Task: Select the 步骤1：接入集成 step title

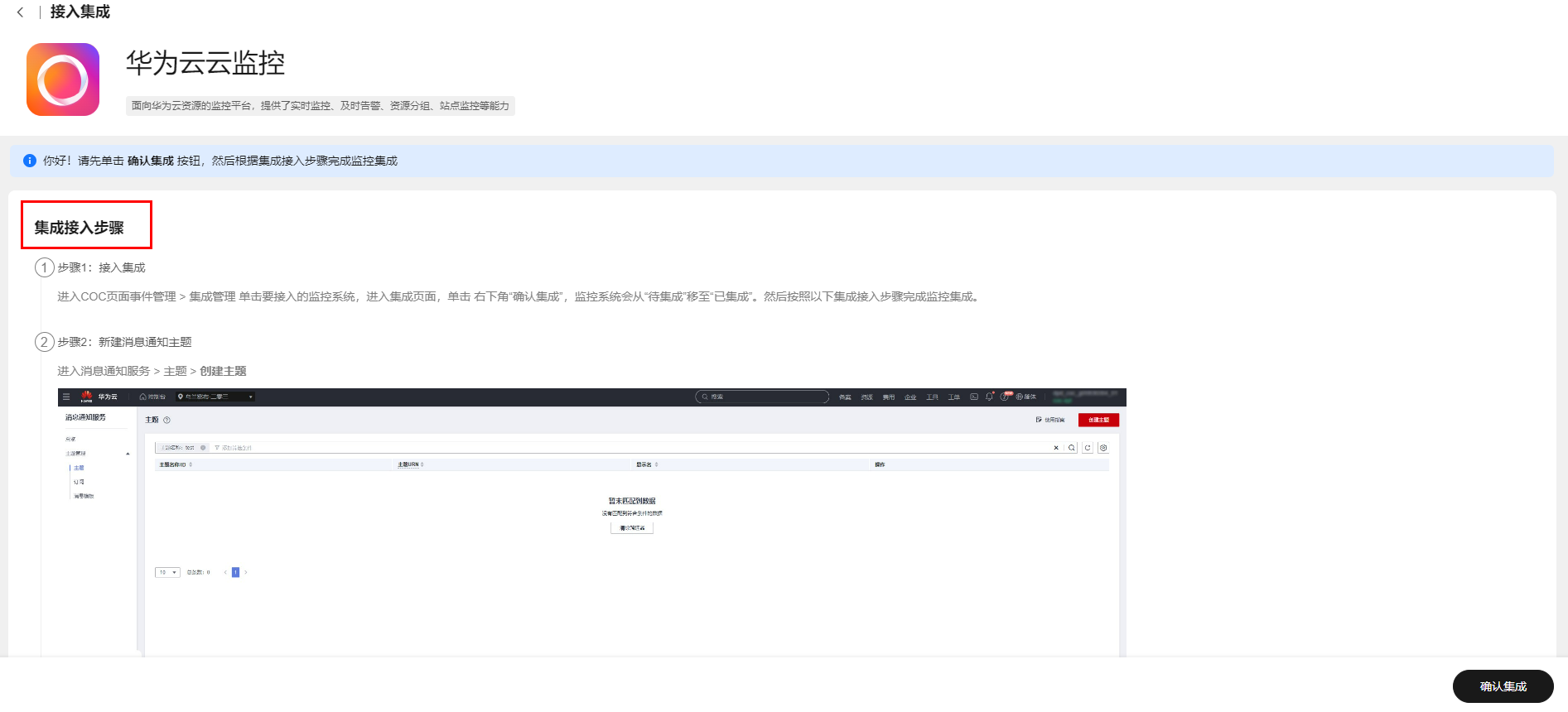Action: [x=101, y=267]
